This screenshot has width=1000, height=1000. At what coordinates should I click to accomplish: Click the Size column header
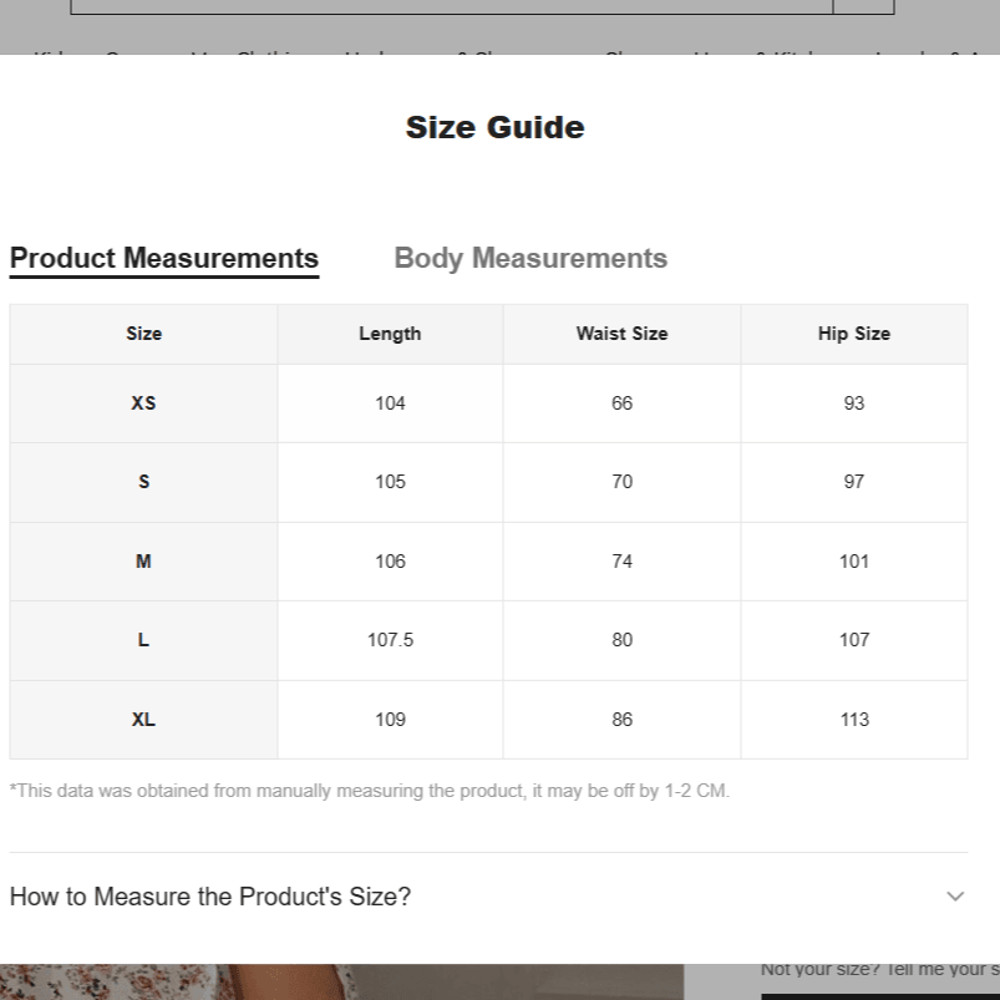click(x=143, y=334)
